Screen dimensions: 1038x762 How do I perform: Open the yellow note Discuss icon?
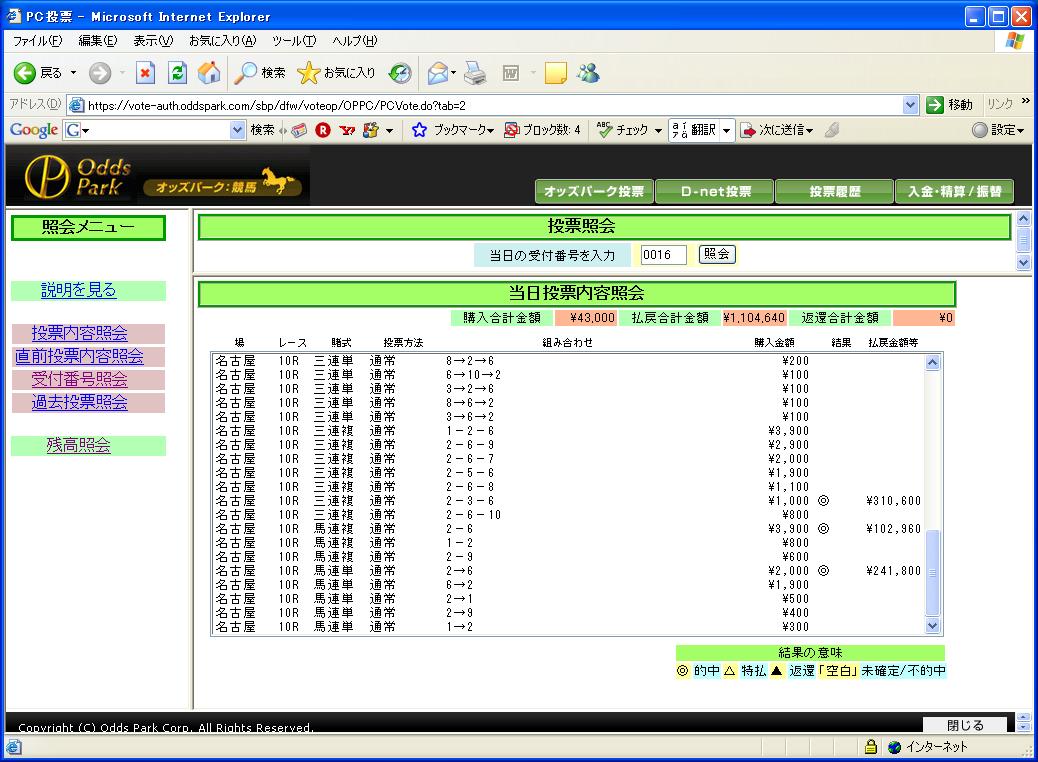point(555,73)
